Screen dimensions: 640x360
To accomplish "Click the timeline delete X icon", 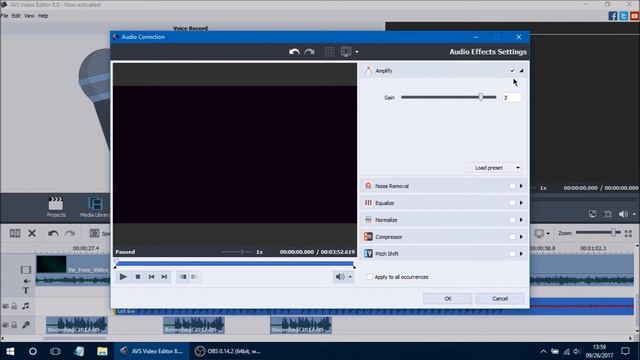I will [x=32, y=233].
